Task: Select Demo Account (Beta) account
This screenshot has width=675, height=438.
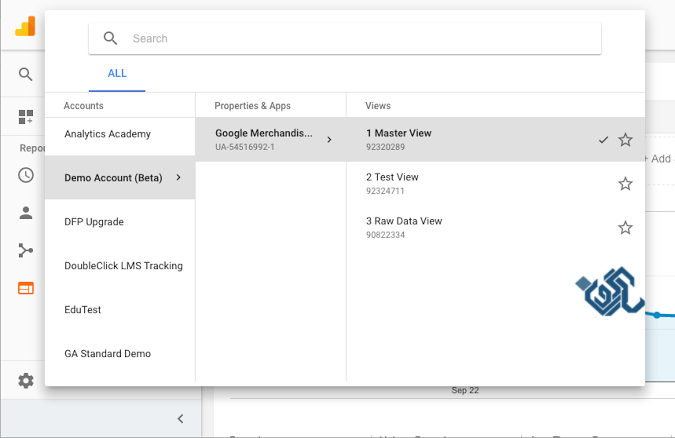Action: tap(120, 177)
